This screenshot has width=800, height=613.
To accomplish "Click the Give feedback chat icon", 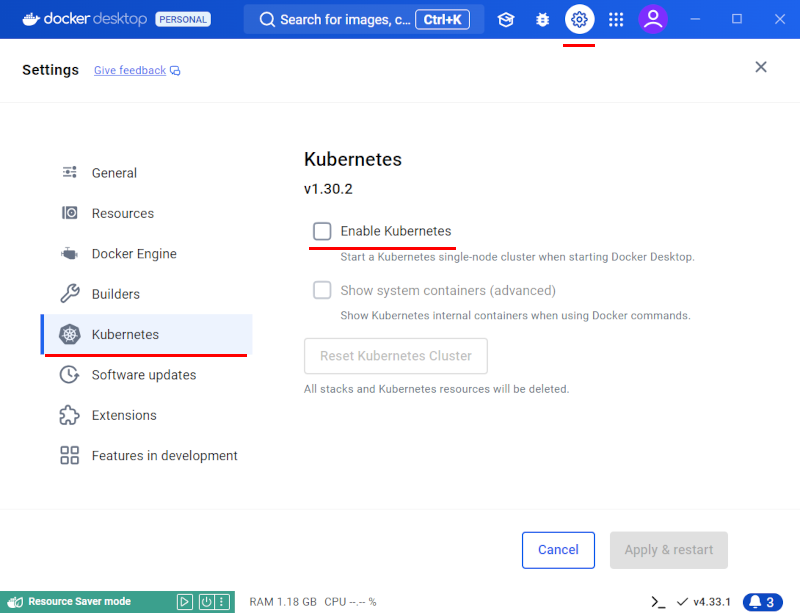I will (175, 70).
